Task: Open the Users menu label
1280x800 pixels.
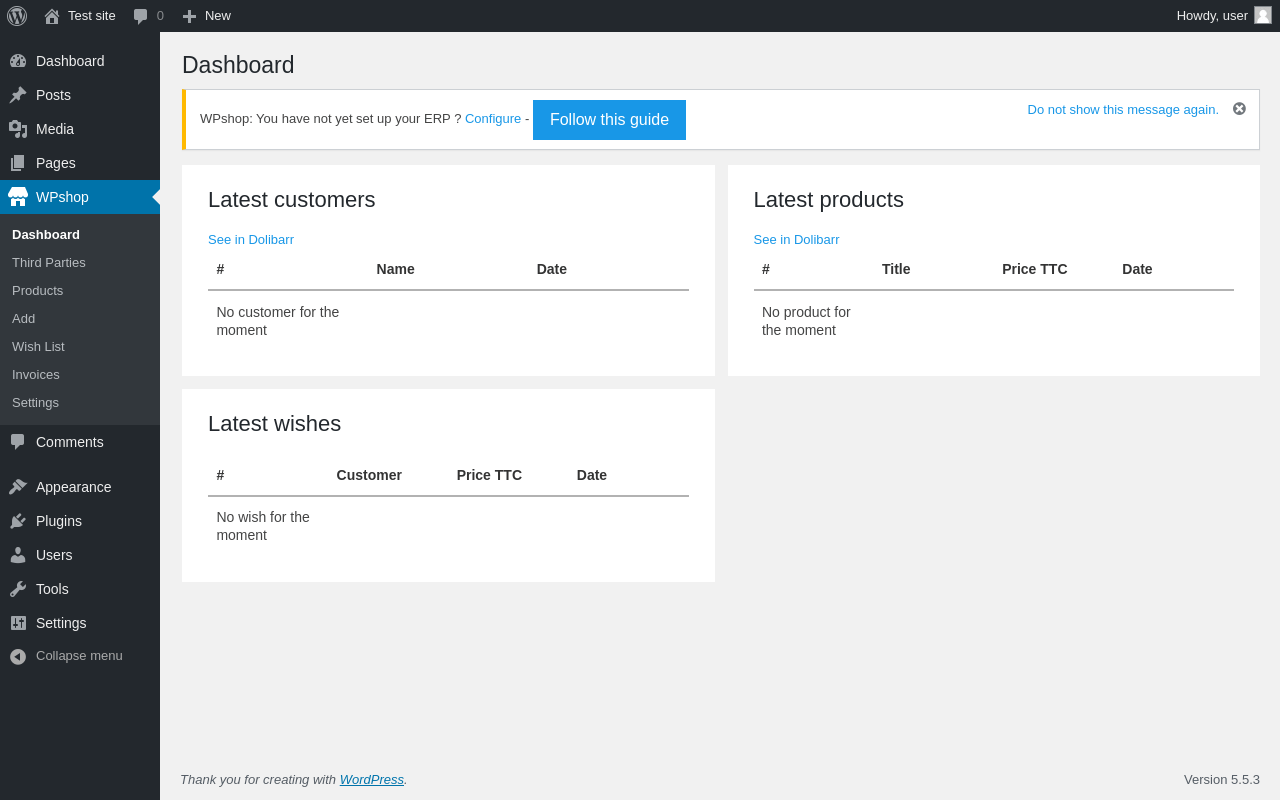Action: 54,555
